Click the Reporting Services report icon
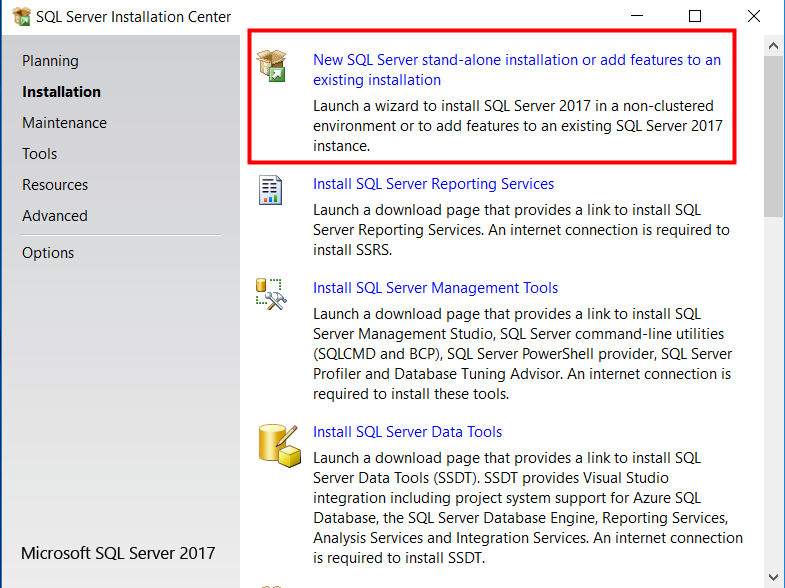The width and height of the screenshot is (785, 588). pos(270,190)
